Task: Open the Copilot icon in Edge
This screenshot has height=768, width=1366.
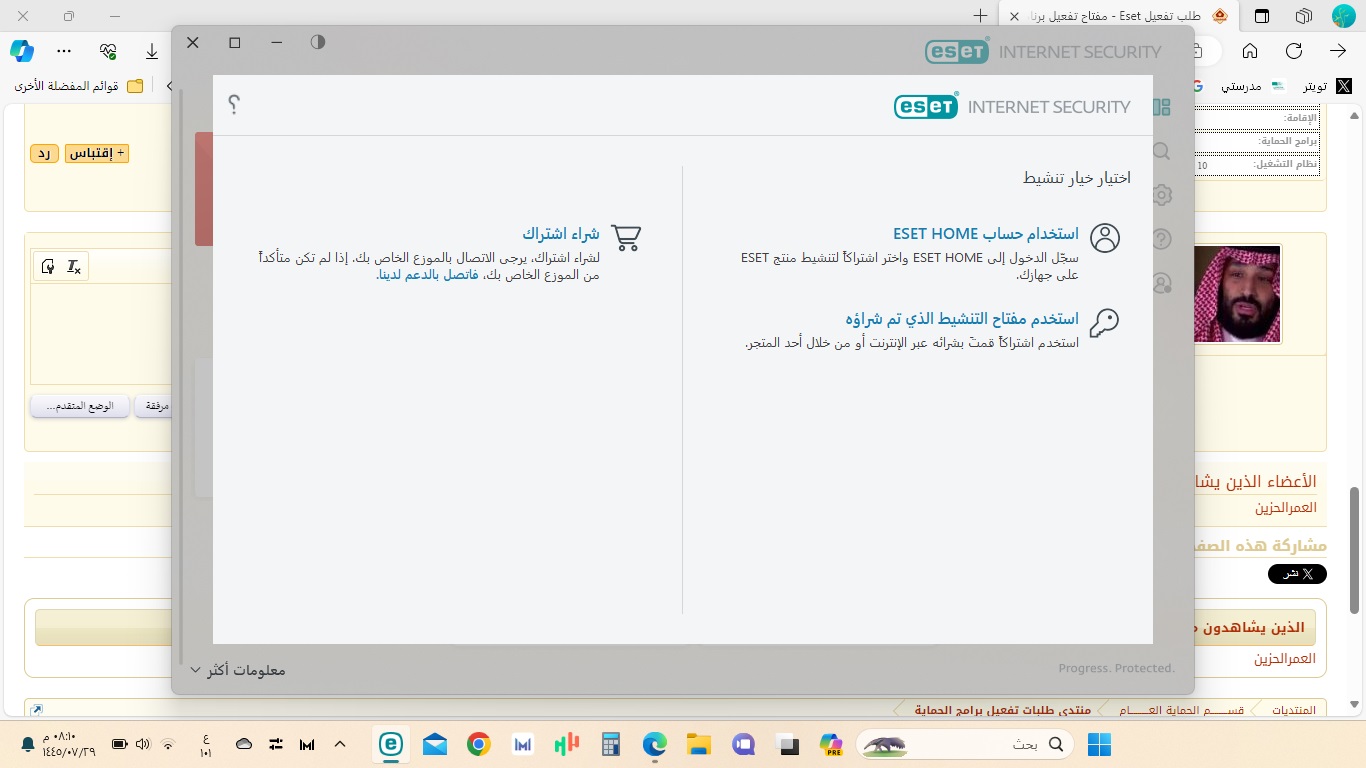Action: [22, 51]
